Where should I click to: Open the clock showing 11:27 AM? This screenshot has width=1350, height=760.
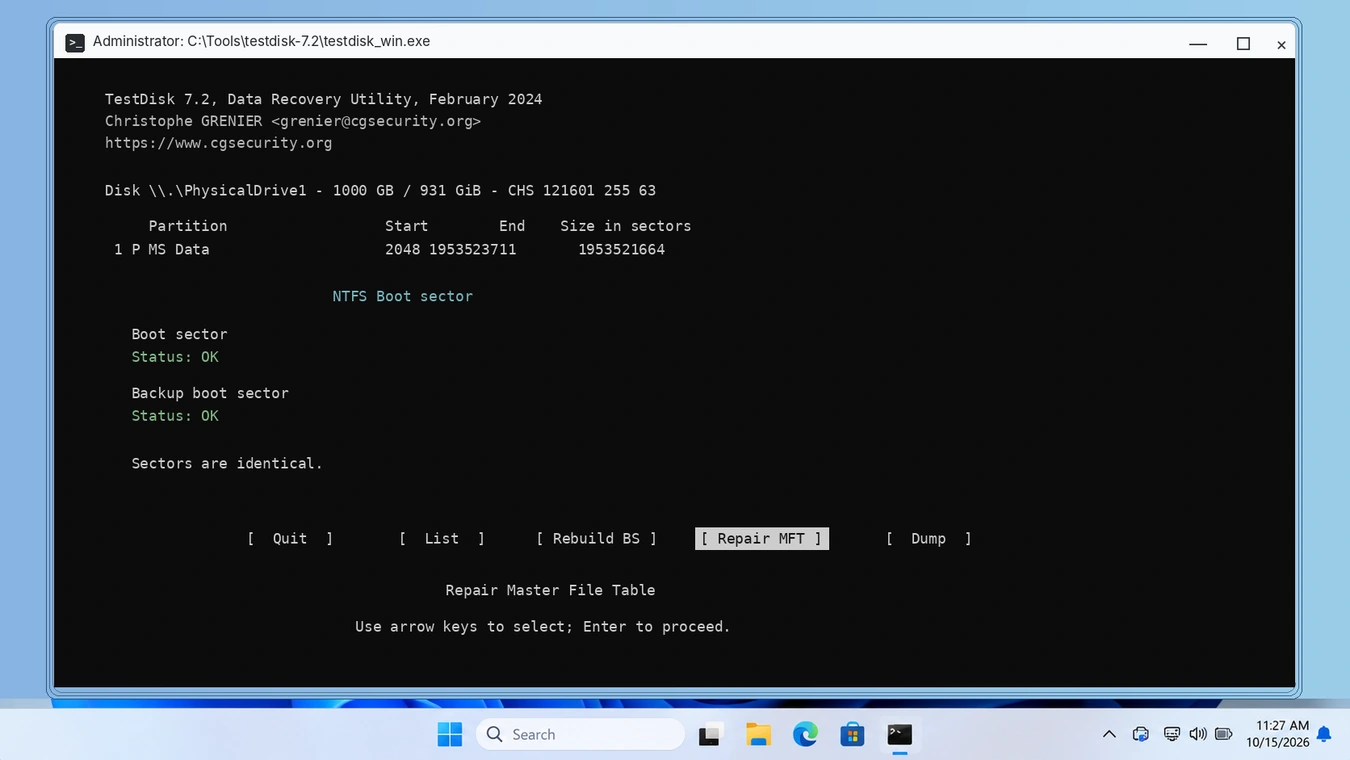[1277, 734]
